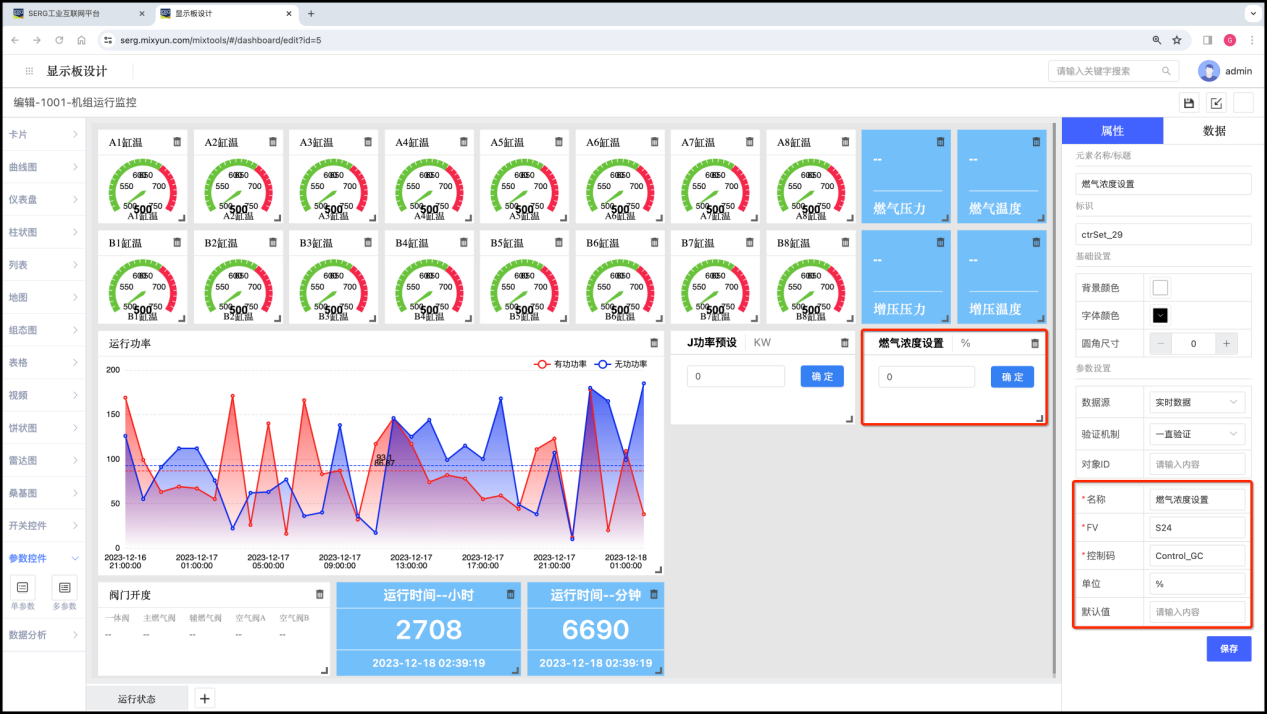The image size is (1267, 714).
Task: Open the grid menu icon beside 显示板设计
Action: click(30, 71)
